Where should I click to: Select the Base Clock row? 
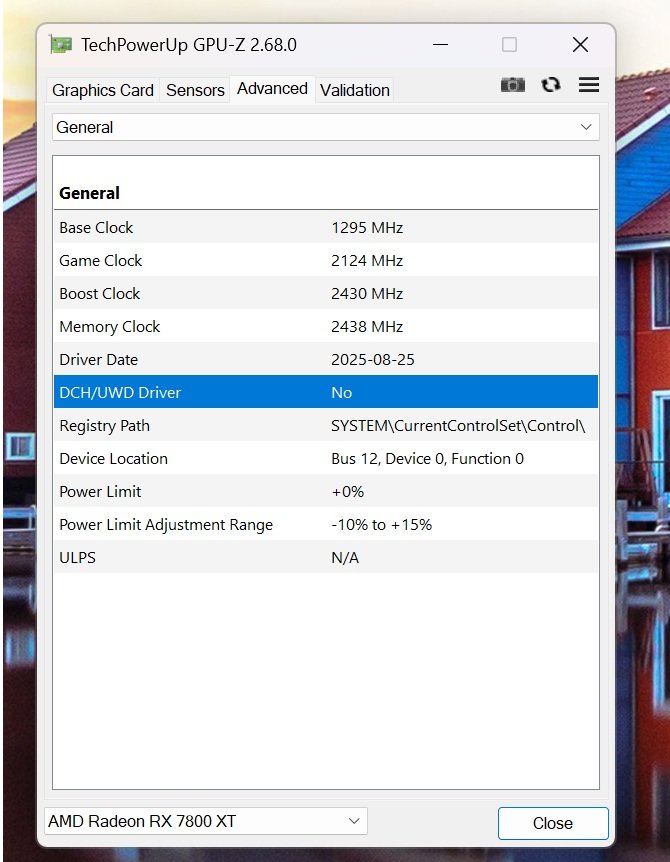[325, 227]
